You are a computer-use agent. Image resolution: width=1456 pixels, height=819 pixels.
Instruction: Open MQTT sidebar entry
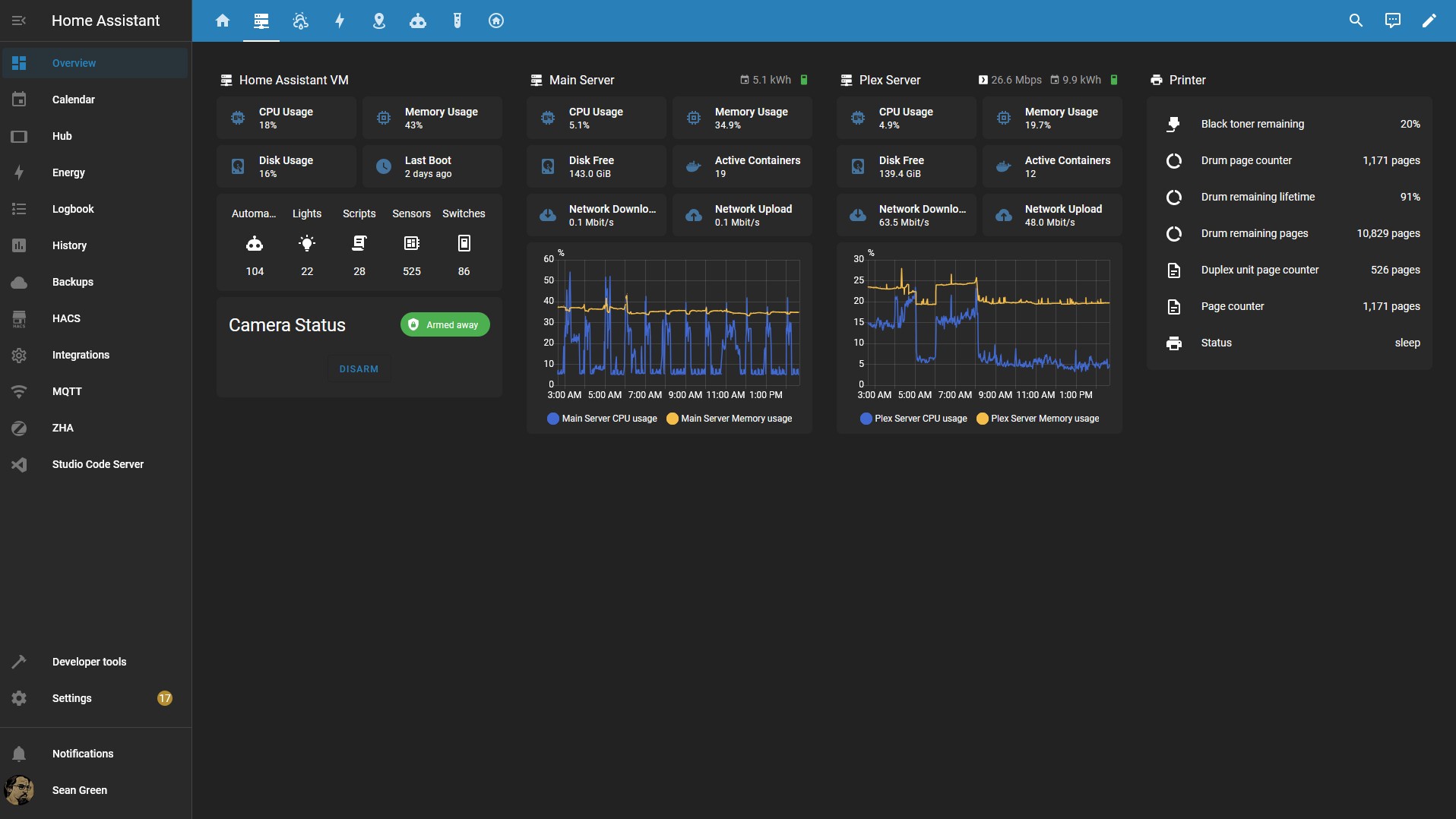point(95,391)
